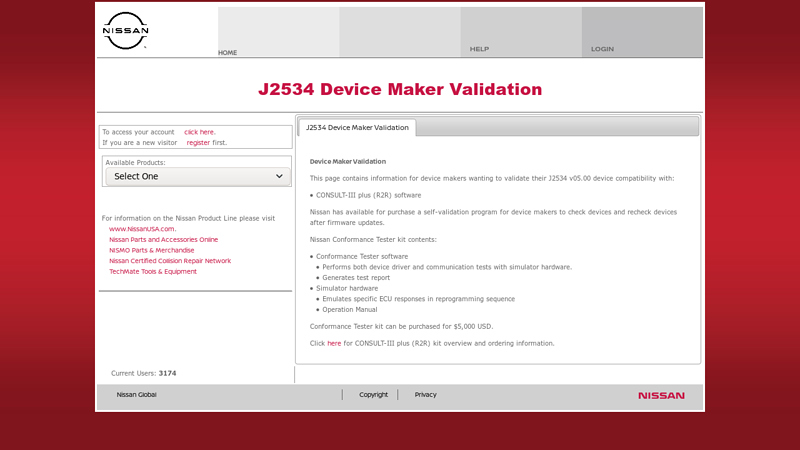Click 'Operation Manual' bullet text
Screen dimensions: 800x450
349,309
